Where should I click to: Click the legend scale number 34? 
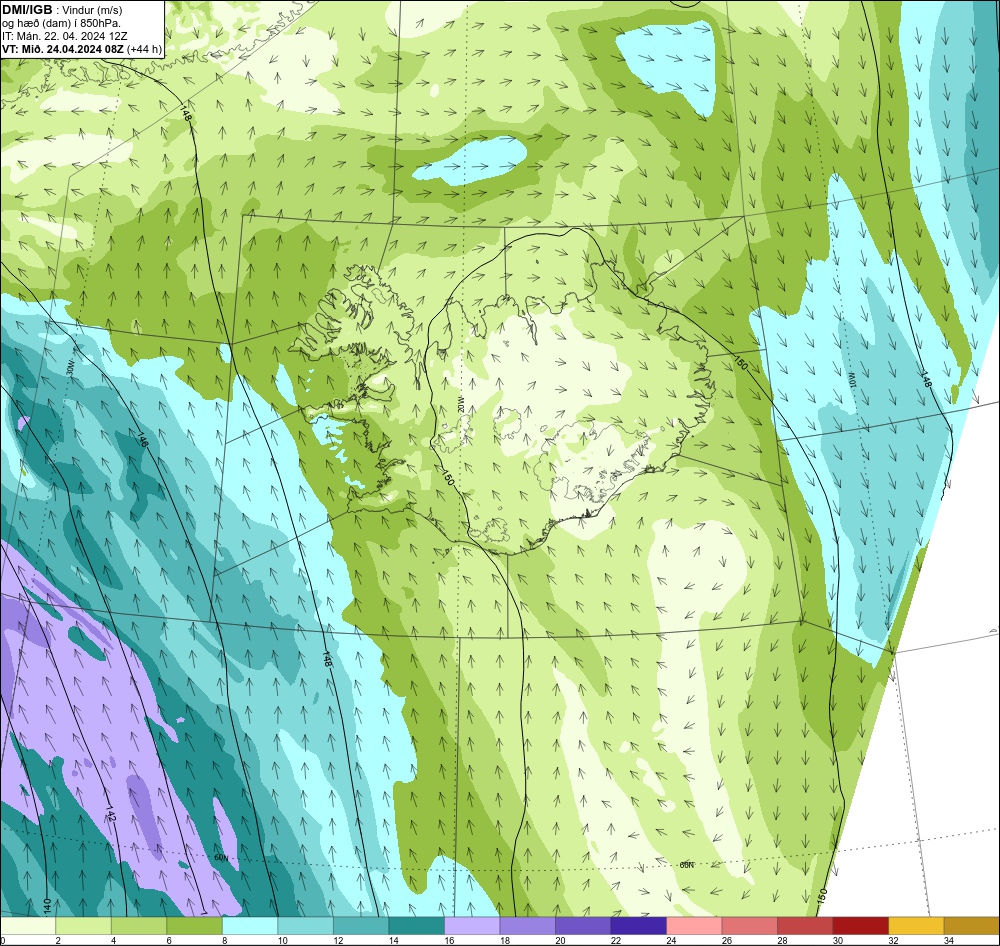tap(948, 940)
